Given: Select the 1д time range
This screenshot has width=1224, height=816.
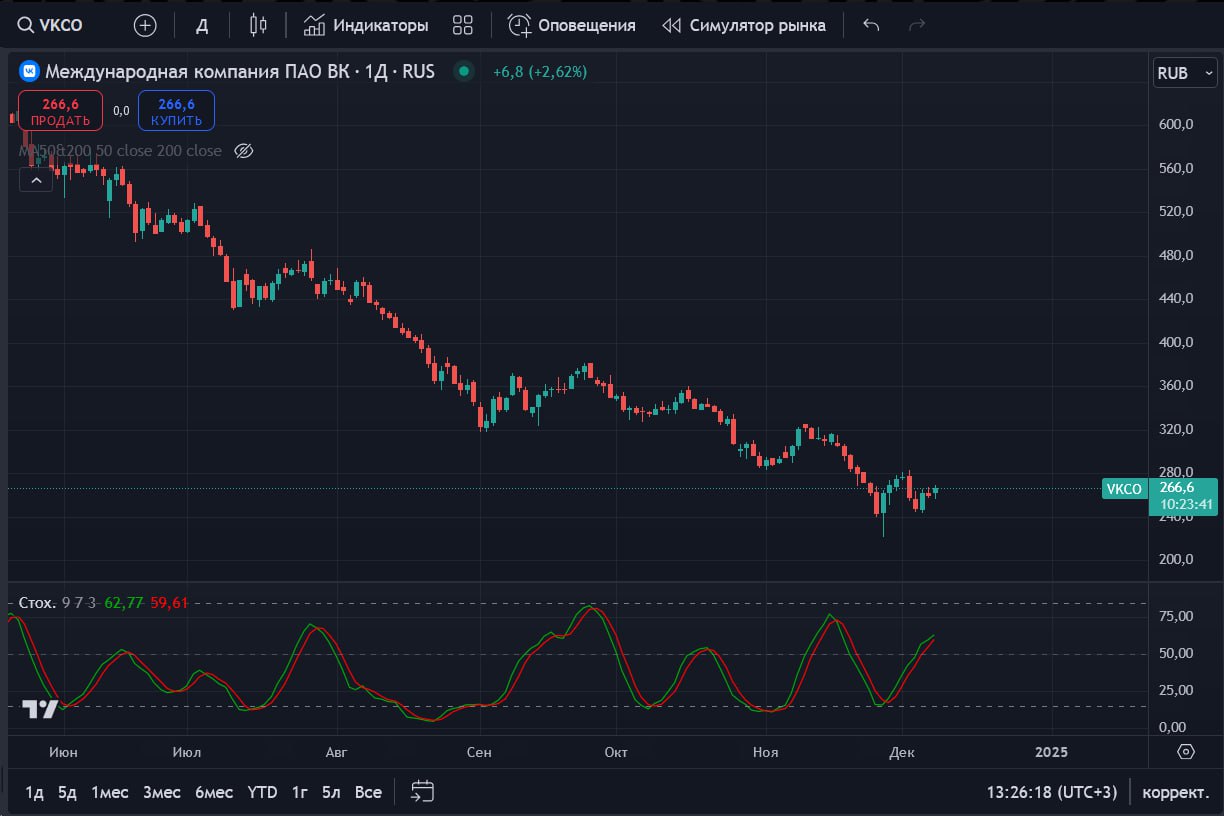Looking at the screenshot, I should click(34, 792).
